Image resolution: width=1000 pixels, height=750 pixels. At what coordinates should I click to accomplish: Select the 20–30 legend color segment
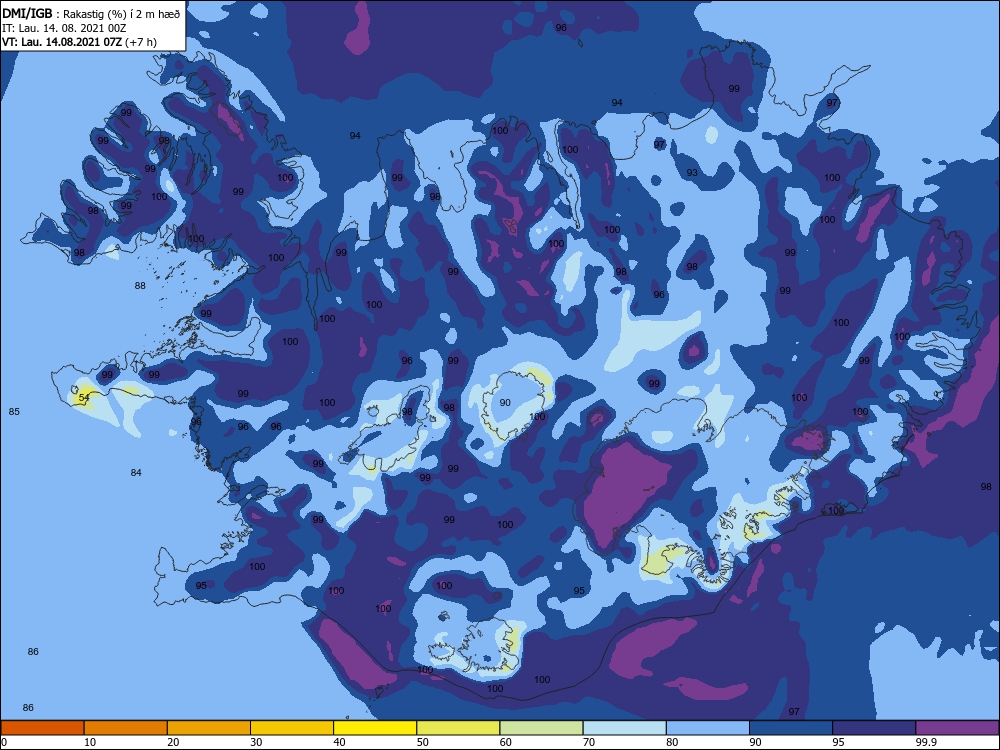click(209, 728)
